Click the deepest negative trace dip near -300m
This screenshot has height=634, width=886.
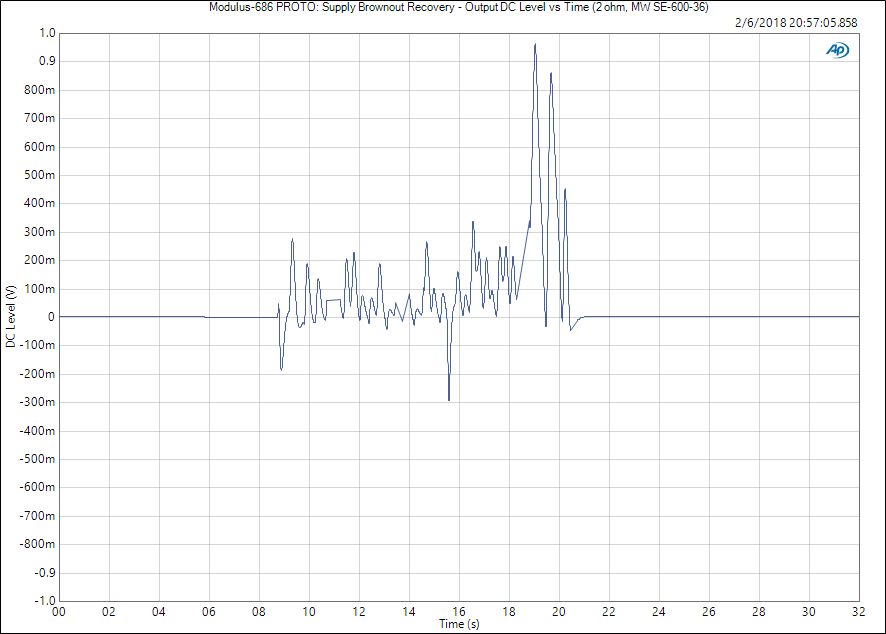[449, 400]
